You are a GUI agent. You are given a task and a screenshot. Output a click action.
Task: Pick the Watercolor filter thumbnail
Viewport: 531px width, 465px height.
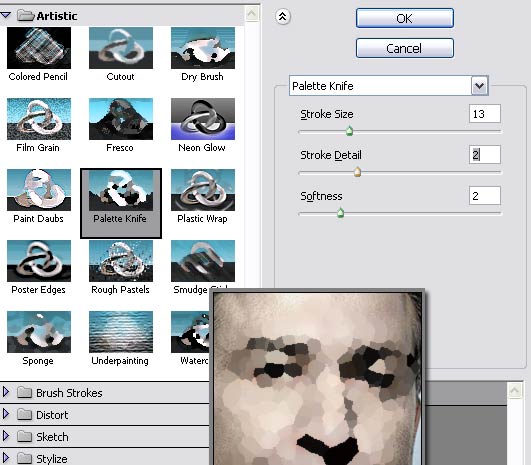(x=190, y=332)
